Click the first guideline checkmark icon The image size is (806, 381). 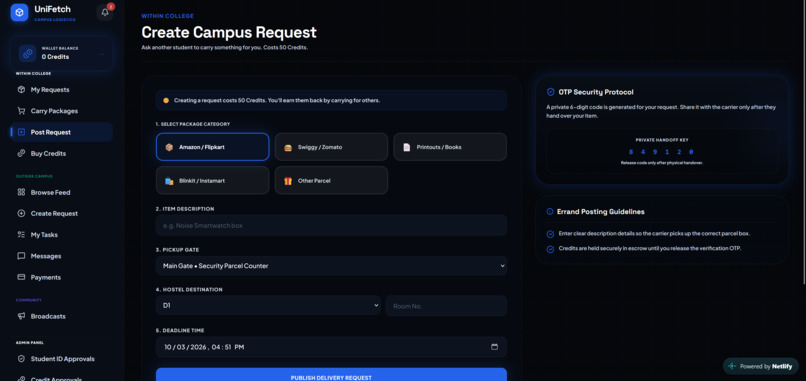point(550,234)
